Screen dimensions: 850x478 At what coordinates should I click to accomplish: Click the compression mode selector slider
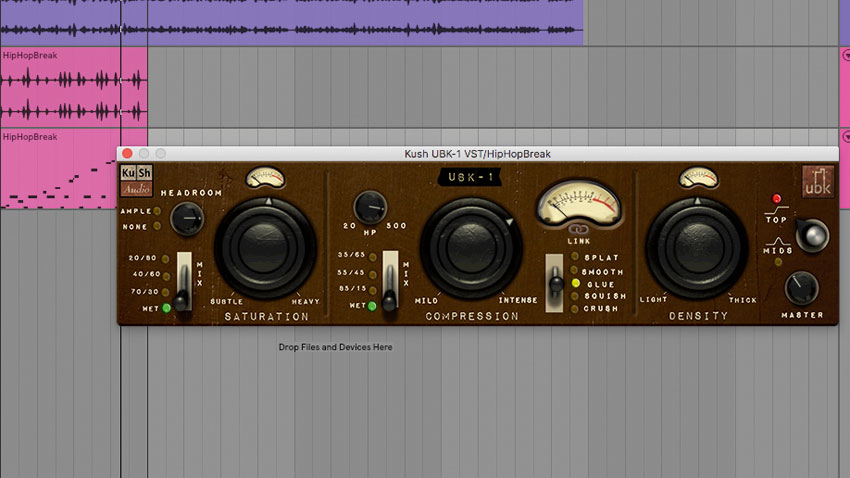click(x=555, y=283)
